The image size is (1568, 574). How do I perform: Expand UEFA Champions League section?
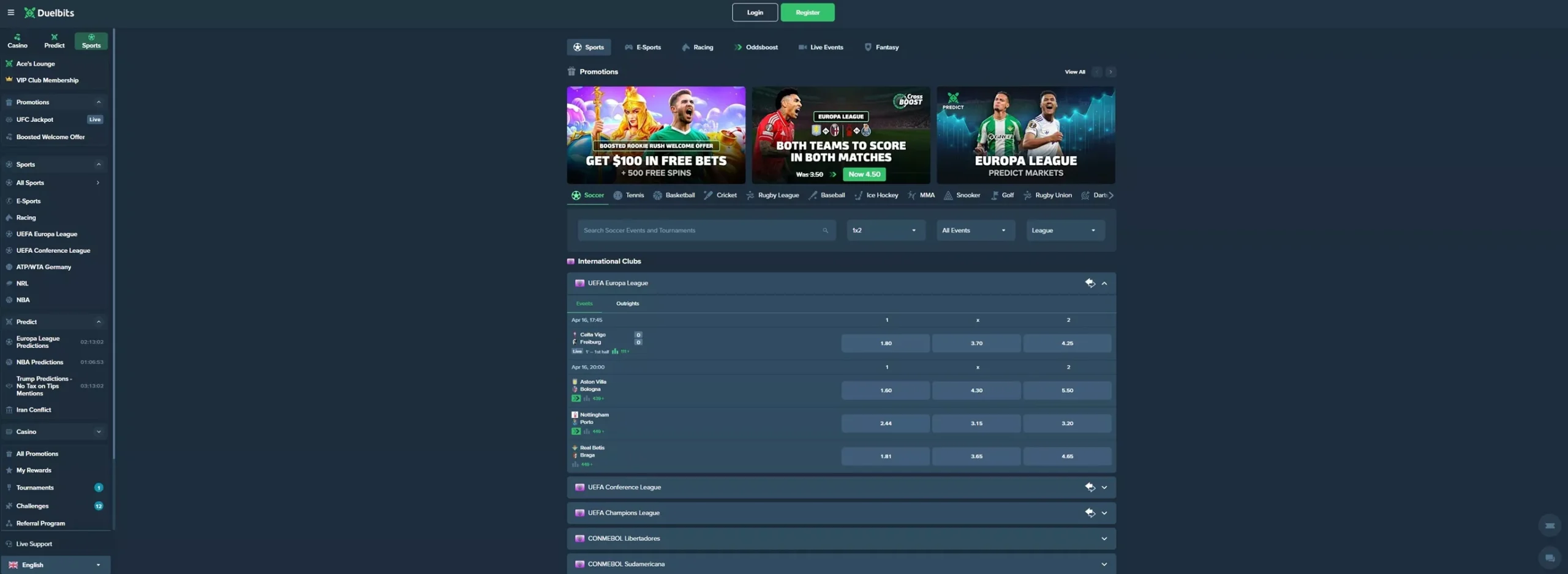pos(1104,513)
